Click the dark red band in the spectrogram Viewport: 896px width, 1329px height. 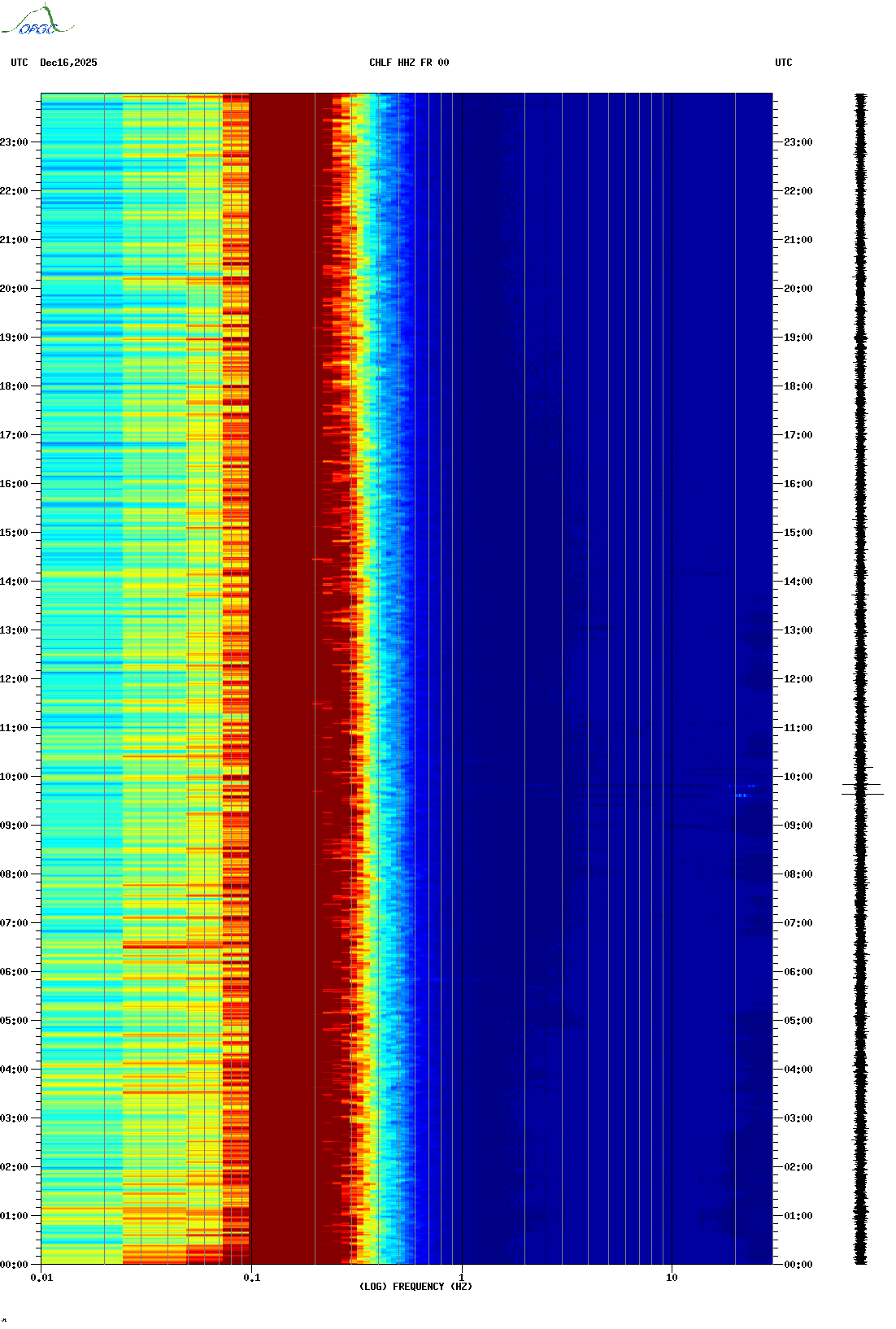(x=285, y=651)
